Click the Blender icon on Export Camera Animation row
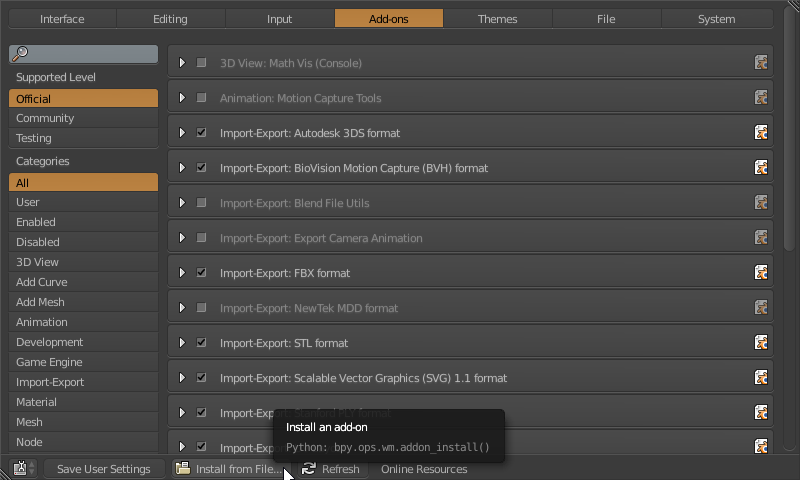800x480 pixels. click(761, 238)
